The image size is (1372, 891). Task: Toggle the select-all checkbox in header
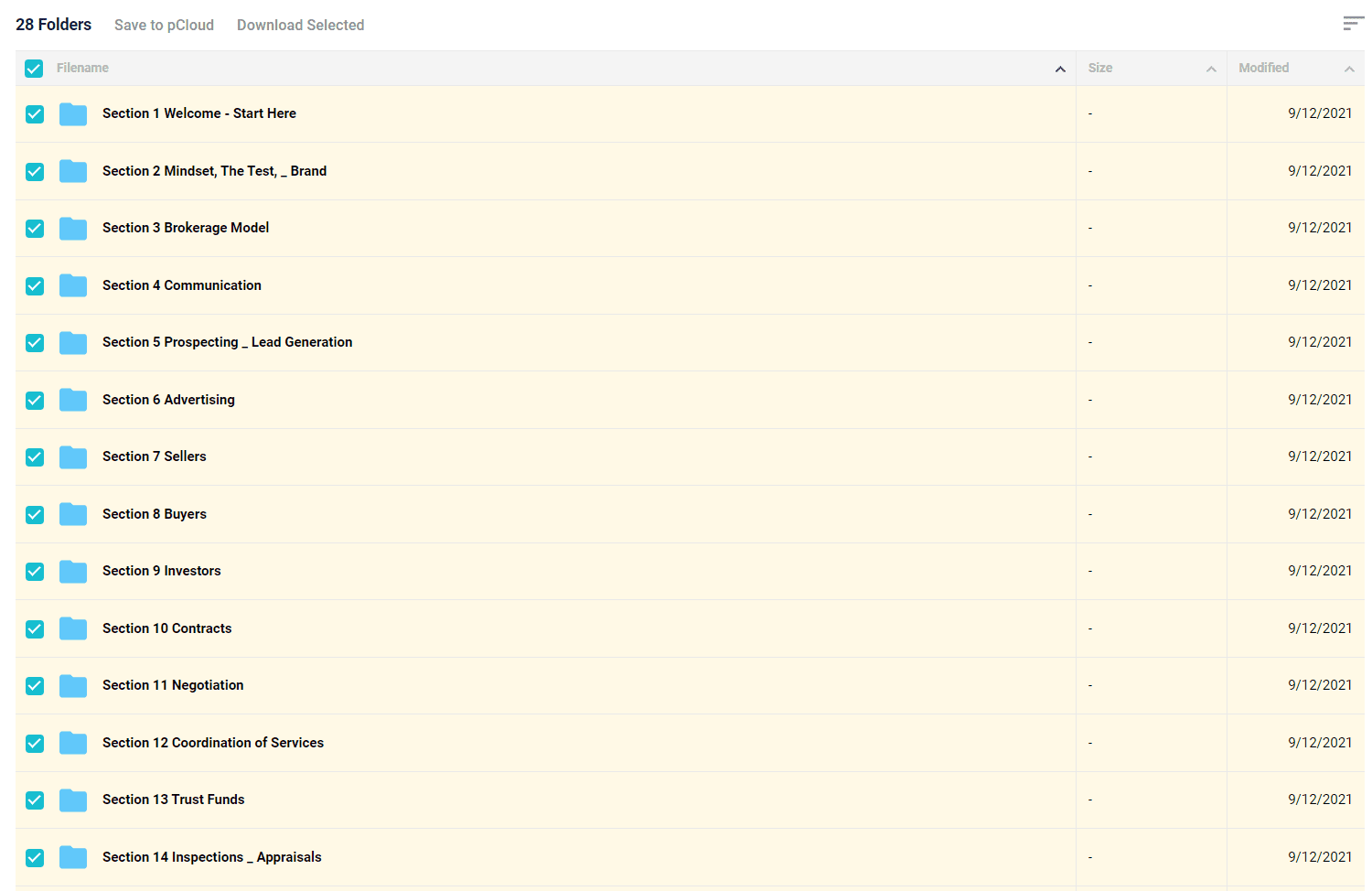coord(34,69)
